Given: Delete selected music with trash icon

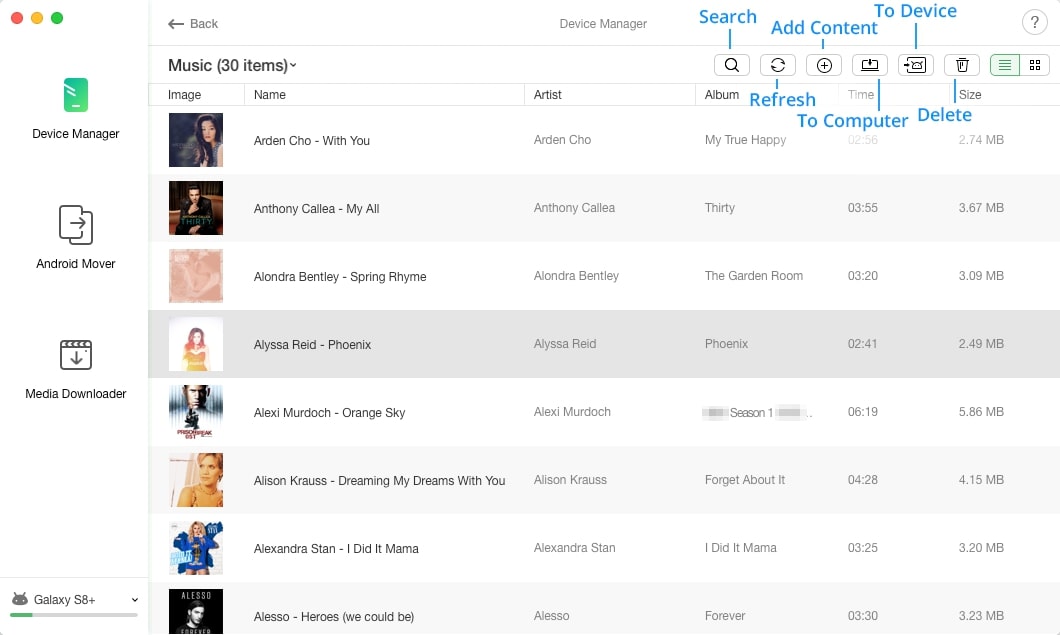Looking at the screenshot, I should pos(961,65).
